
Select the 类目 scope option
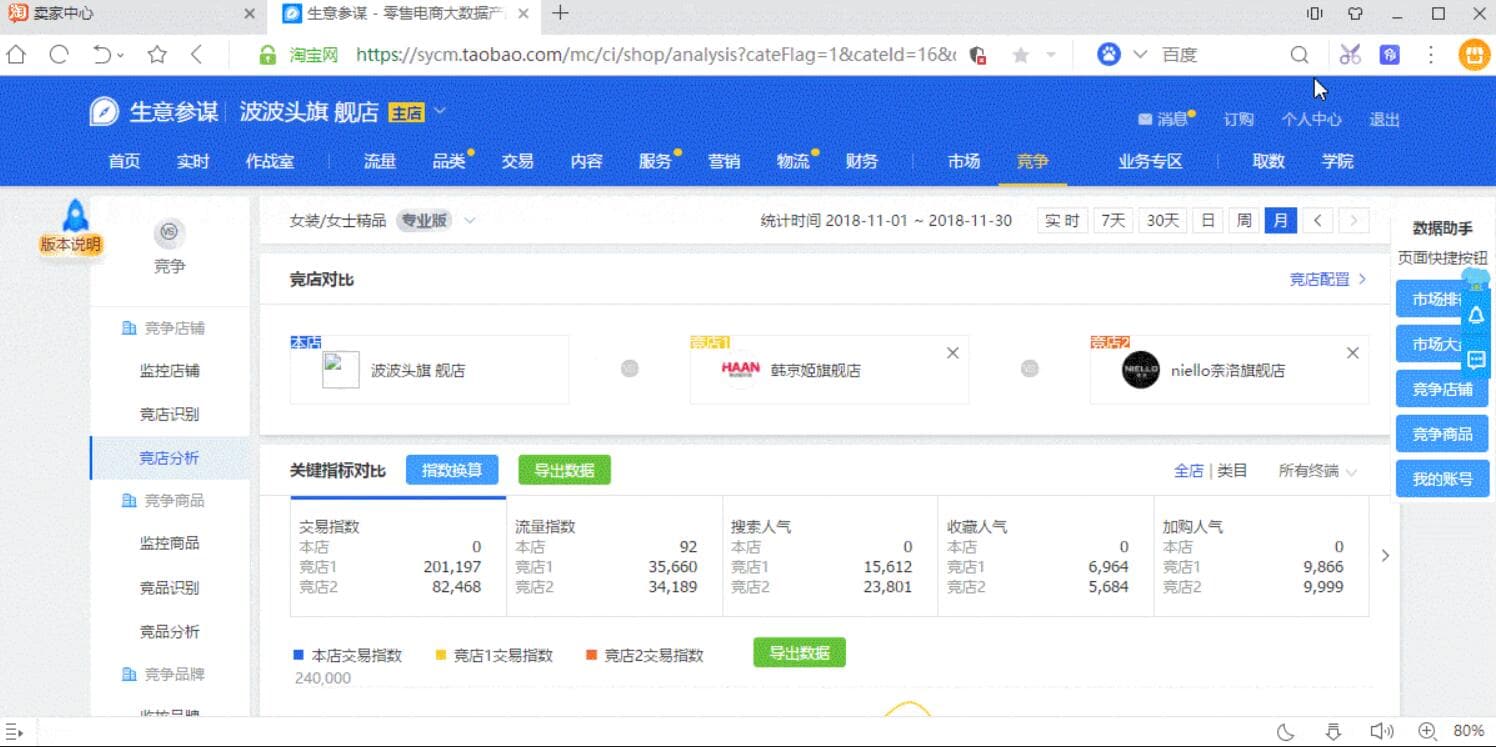[1232, 470]
